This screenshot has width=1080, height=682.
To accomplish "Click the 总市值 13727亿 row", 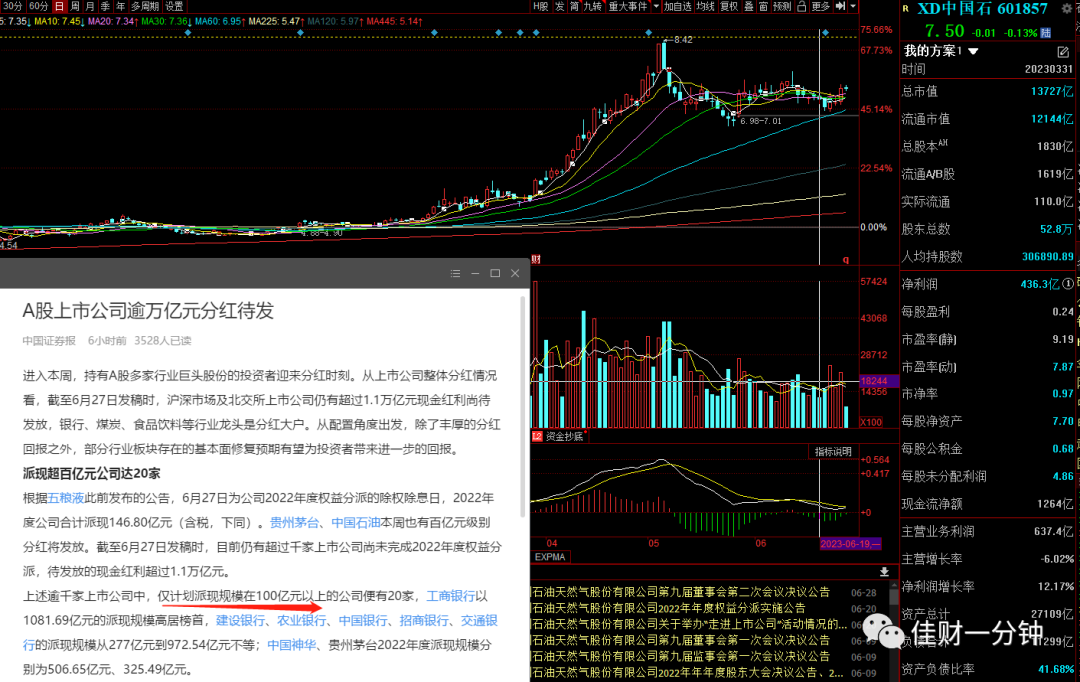I will point(987,91).
